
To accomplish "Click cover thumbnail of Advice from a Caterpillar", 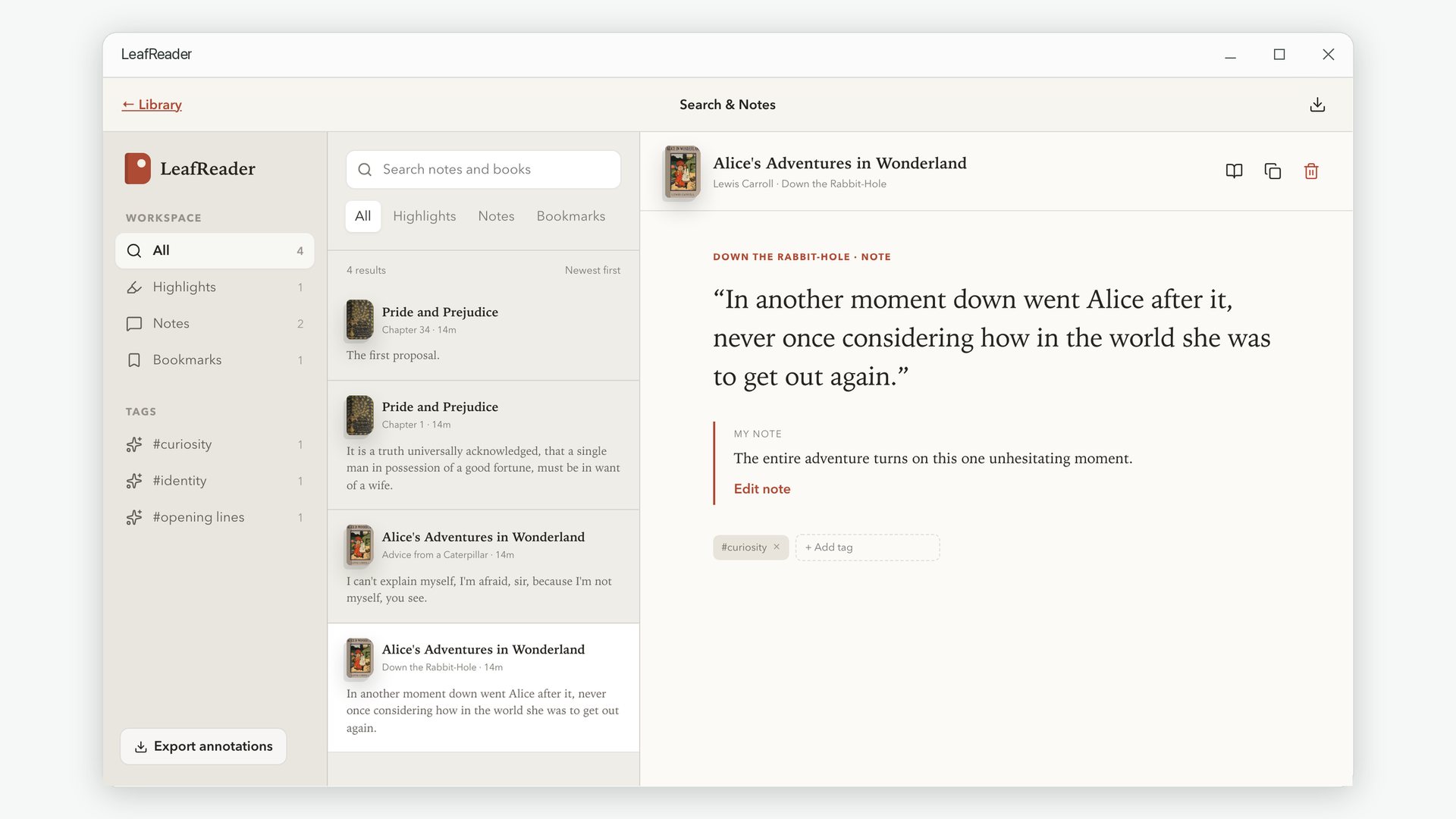I will click(360, 544).
